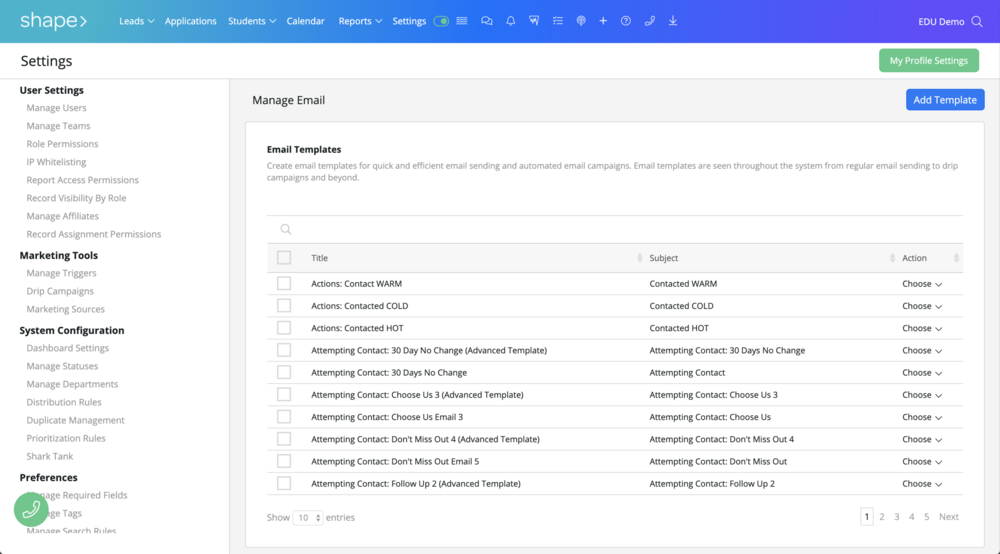Open the EDU Demo account menu
The image size is (1000, 554).
pyautogui.click(x=941, y=22)
